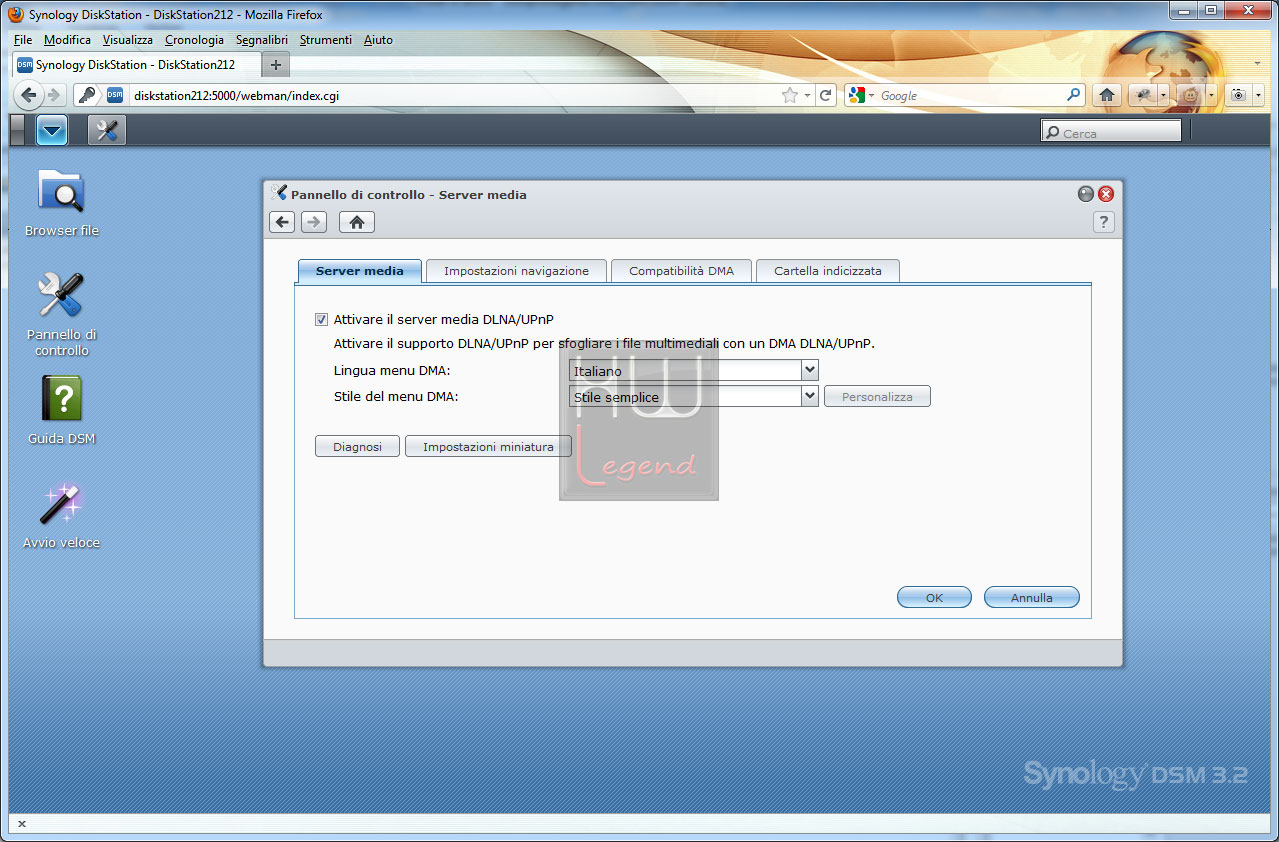Switch to the Impostazioni navigazione tab
The height and width of the screenshot is (842, 1279).
click(516, 271)
